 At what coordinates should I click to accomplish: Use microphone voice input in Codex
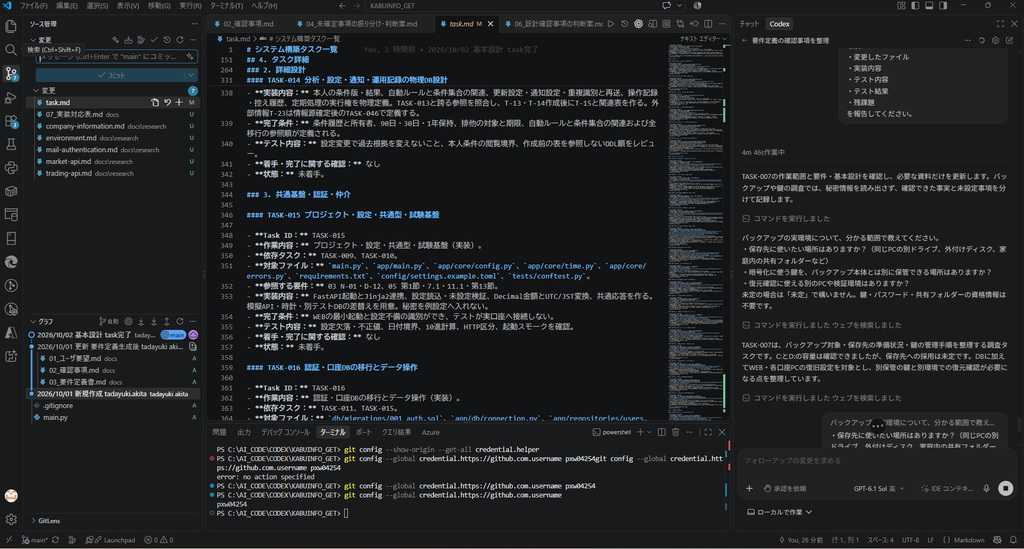986,488
